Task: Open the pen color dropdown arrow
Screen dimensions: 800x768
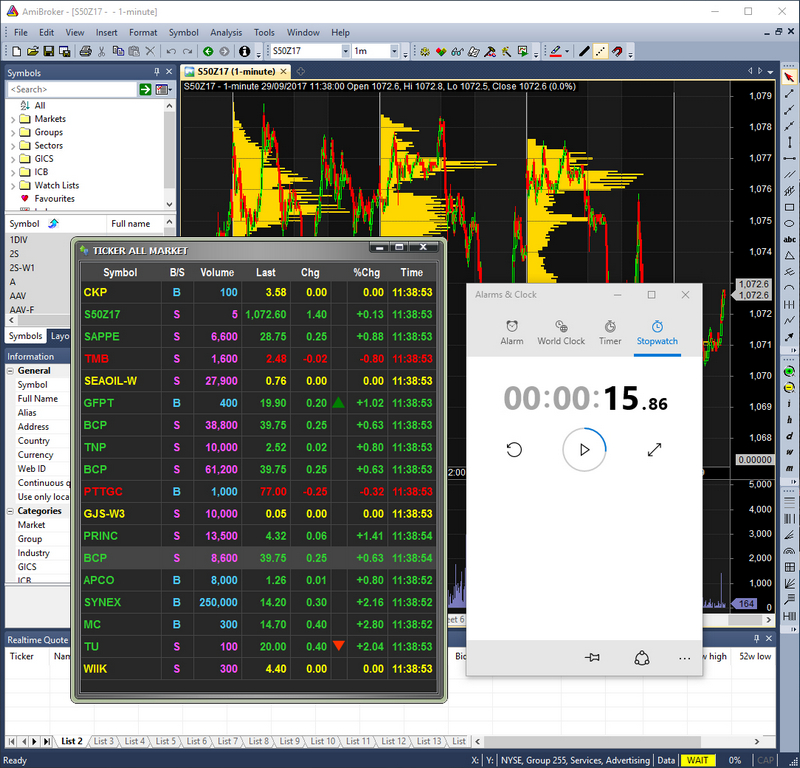Action: tap(567, 51)
